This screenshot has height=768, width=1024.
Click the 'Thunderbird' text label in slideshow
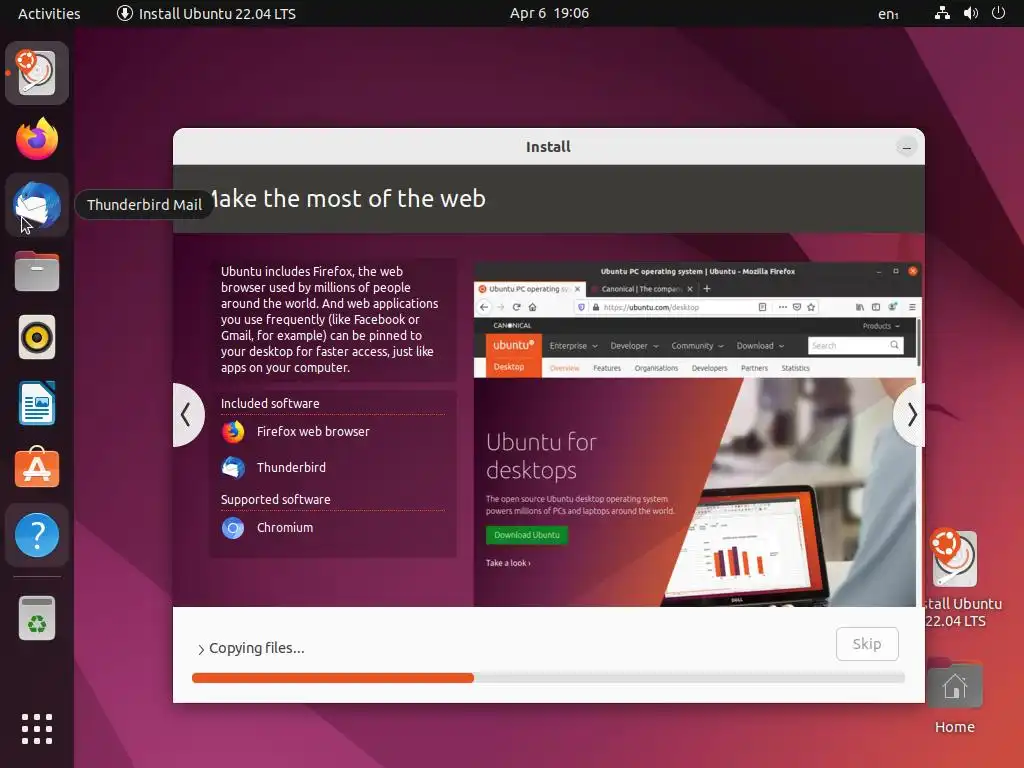[x=291, y=468]
